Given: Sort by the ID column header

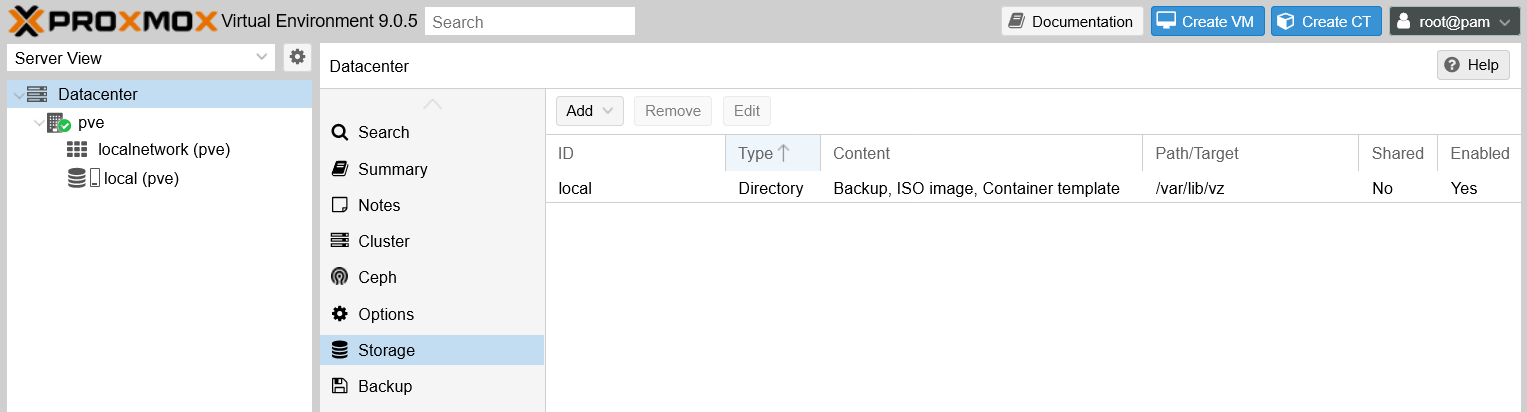Looking at the screenshot, I should (x=636, y=153).
